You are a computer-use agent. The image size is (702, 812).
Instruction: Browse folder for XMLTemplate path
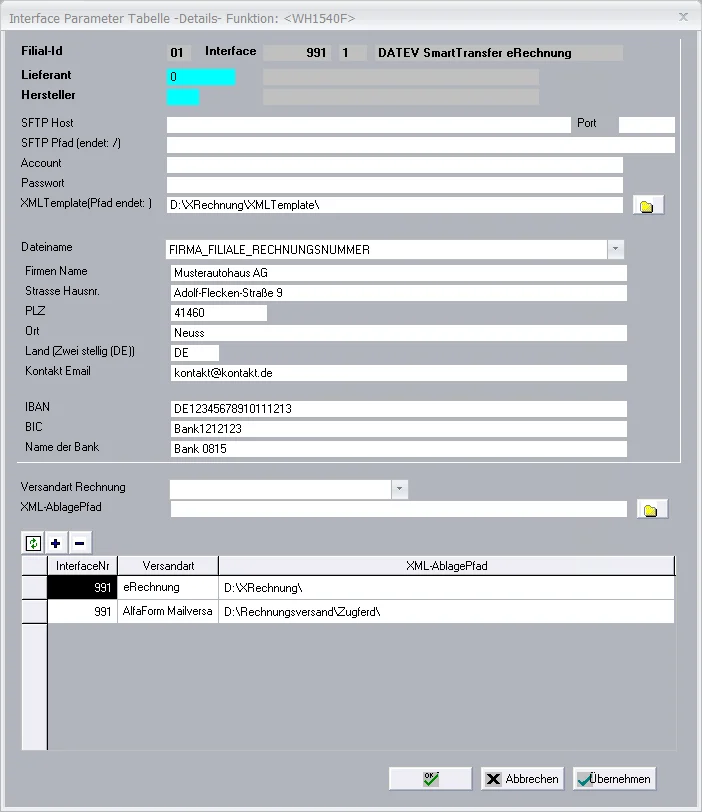[648, 206]
